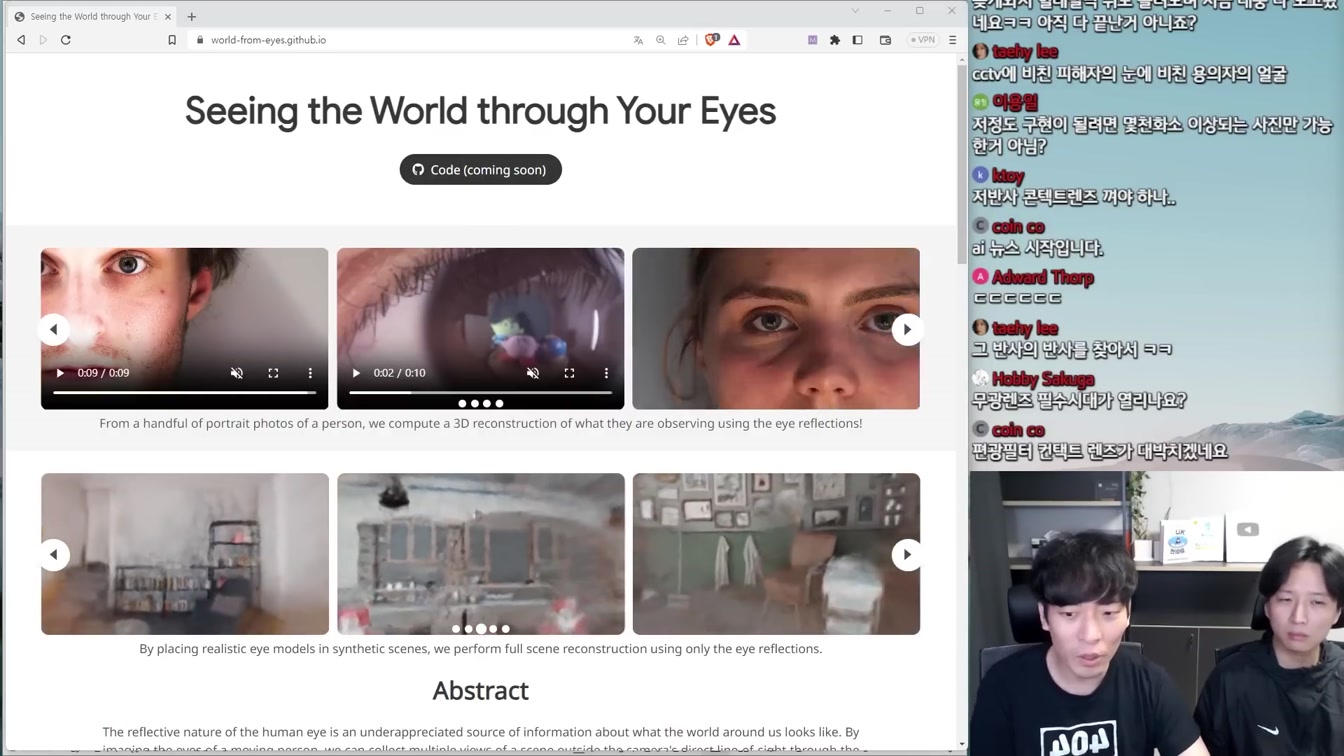
Task: Select the last dot of the portrait carousel
Action: pos(499,404)
